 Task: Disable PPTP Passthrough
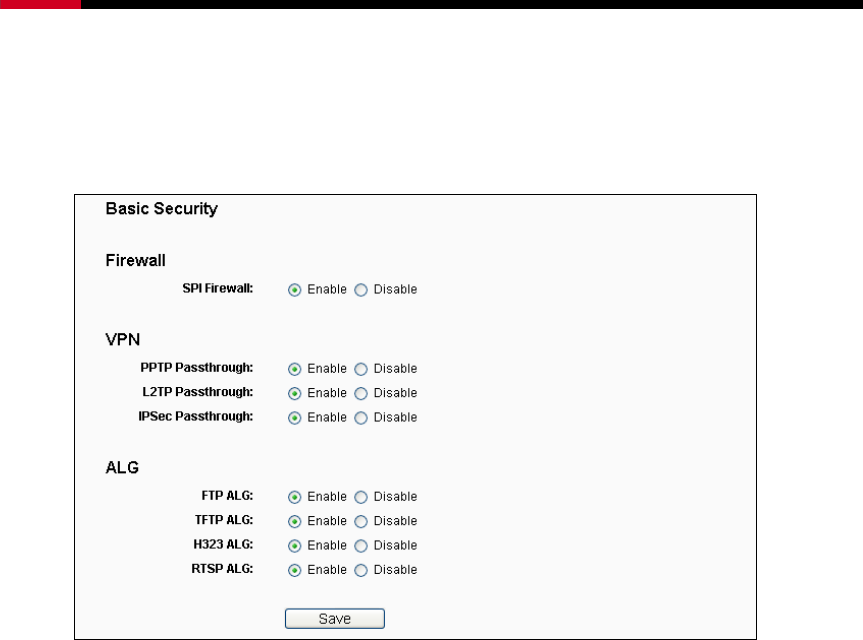361,369
